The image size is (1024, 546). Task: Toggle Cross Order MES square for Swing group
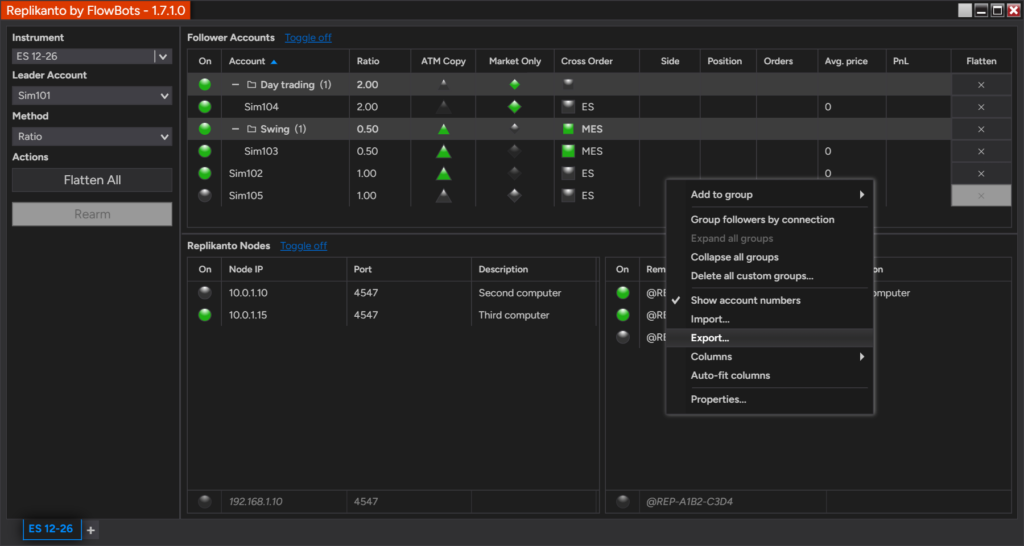point(568,129)
